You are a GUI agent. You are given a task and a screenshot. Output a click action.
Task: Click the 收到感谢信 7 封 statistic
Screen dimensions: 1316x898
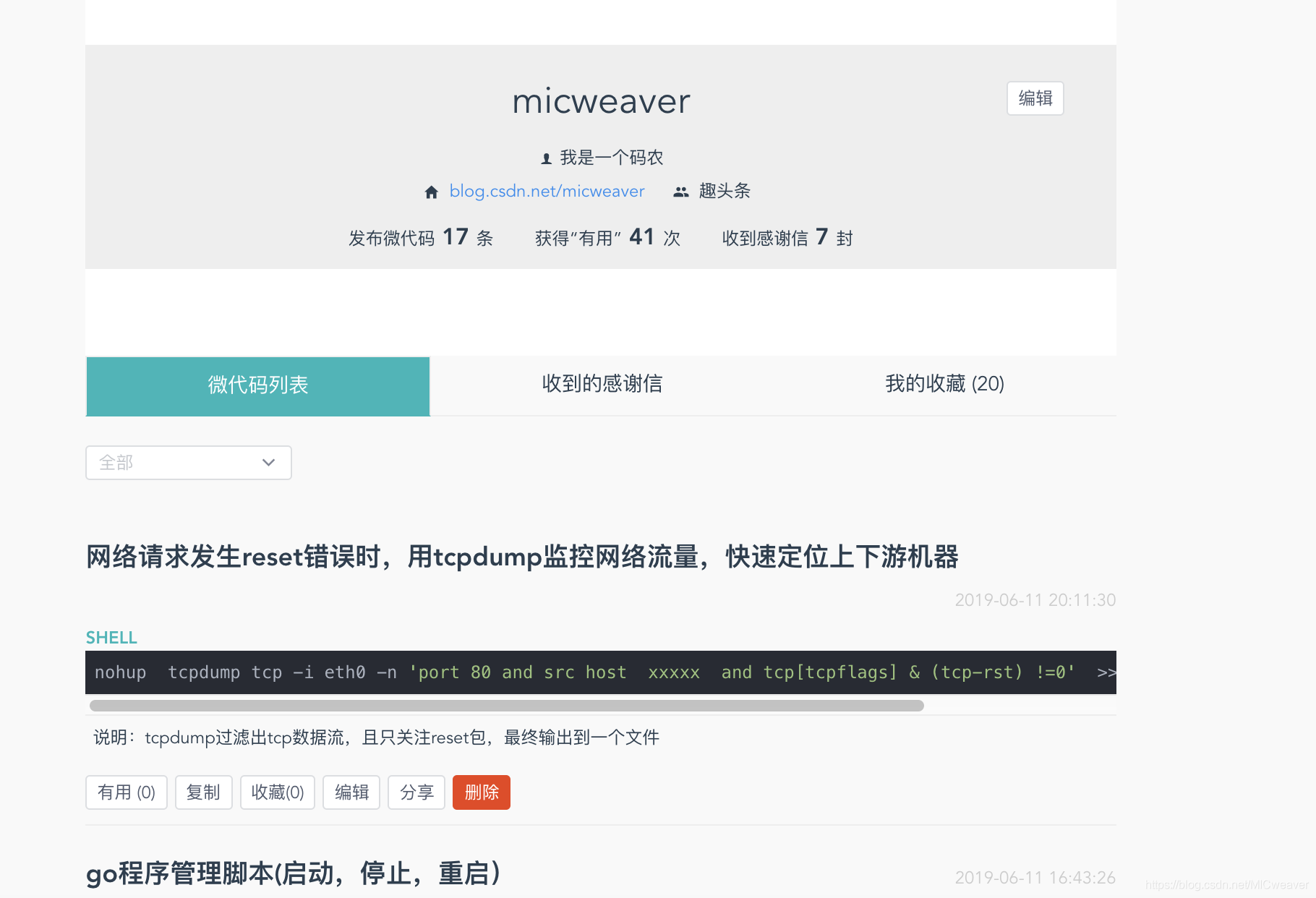click(787, 238)
